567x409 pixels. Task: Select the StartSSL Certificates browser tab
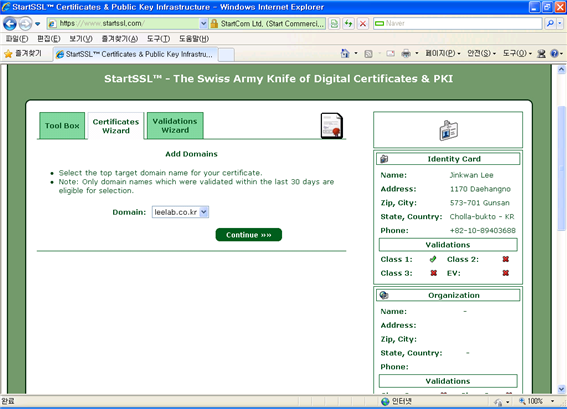coord(136,54)
